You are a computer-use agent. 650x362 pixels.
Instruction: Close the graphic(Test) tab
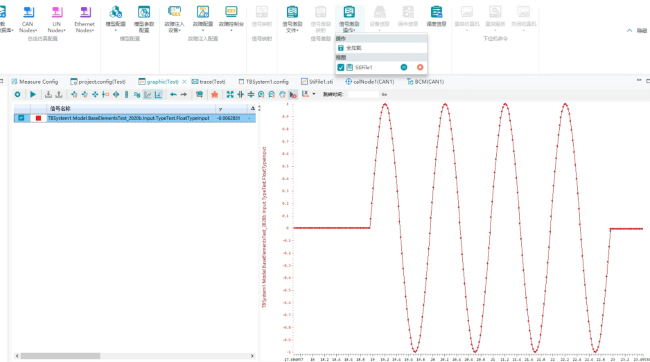point(184,82)
